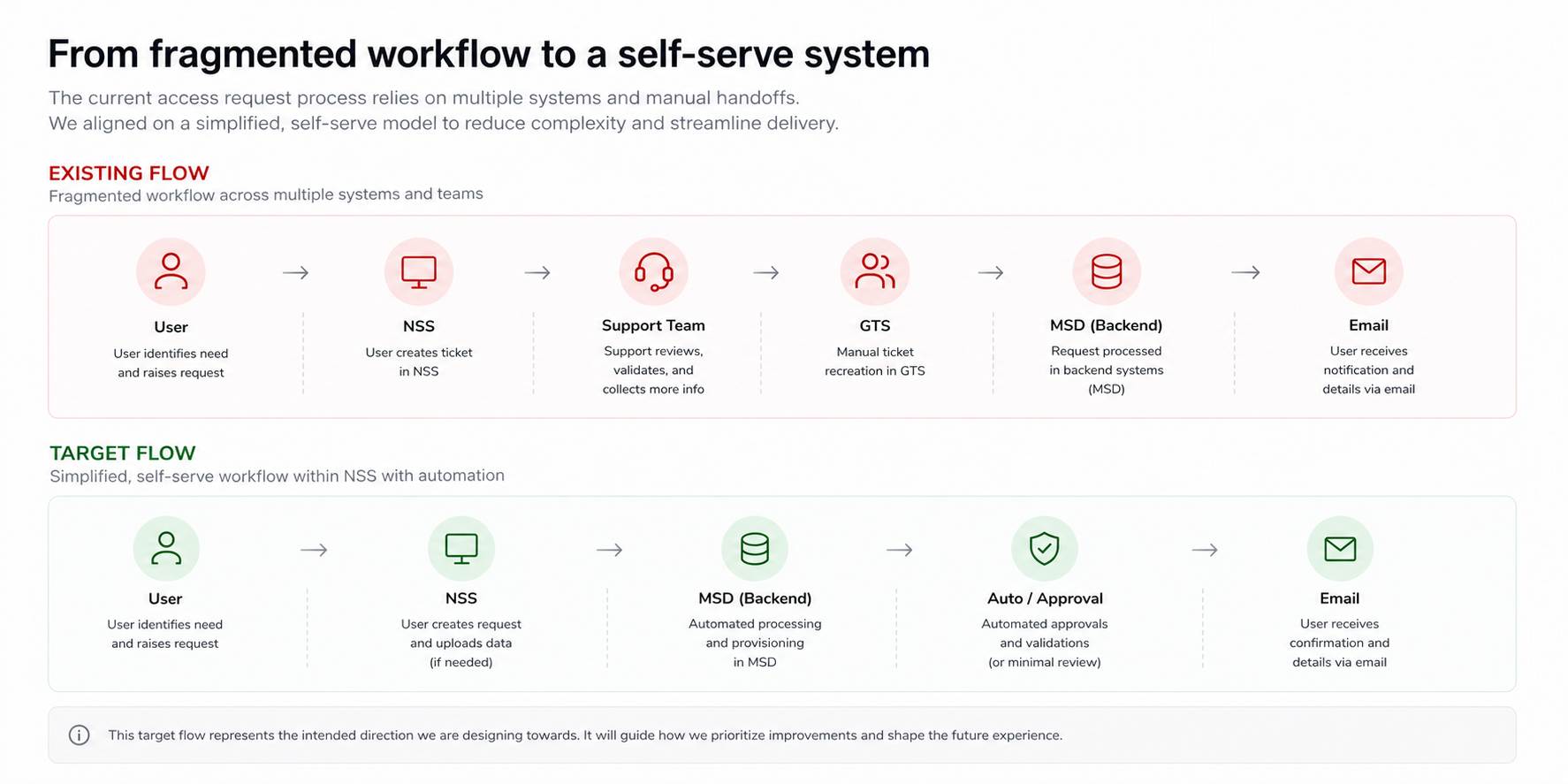The width and height of the screenshot is (1568, 784).
Task: Click the 'Auto / Approval' step label
Action: [1045, 598]
